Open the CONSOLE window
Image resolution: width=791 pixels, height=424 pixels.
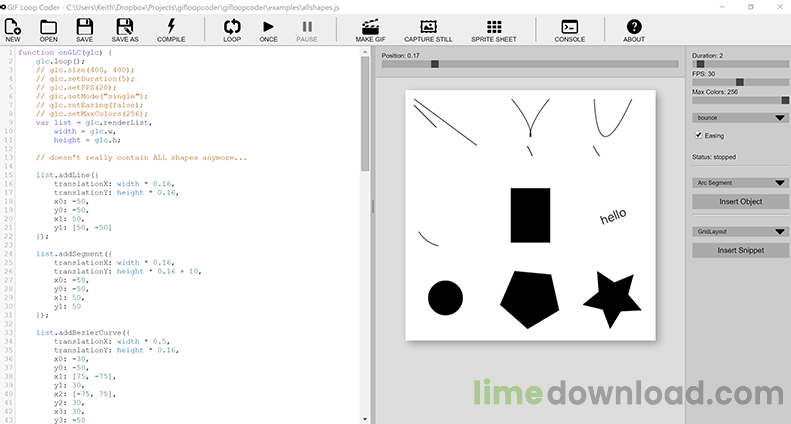pyautogui.click(x=570, y=29)
